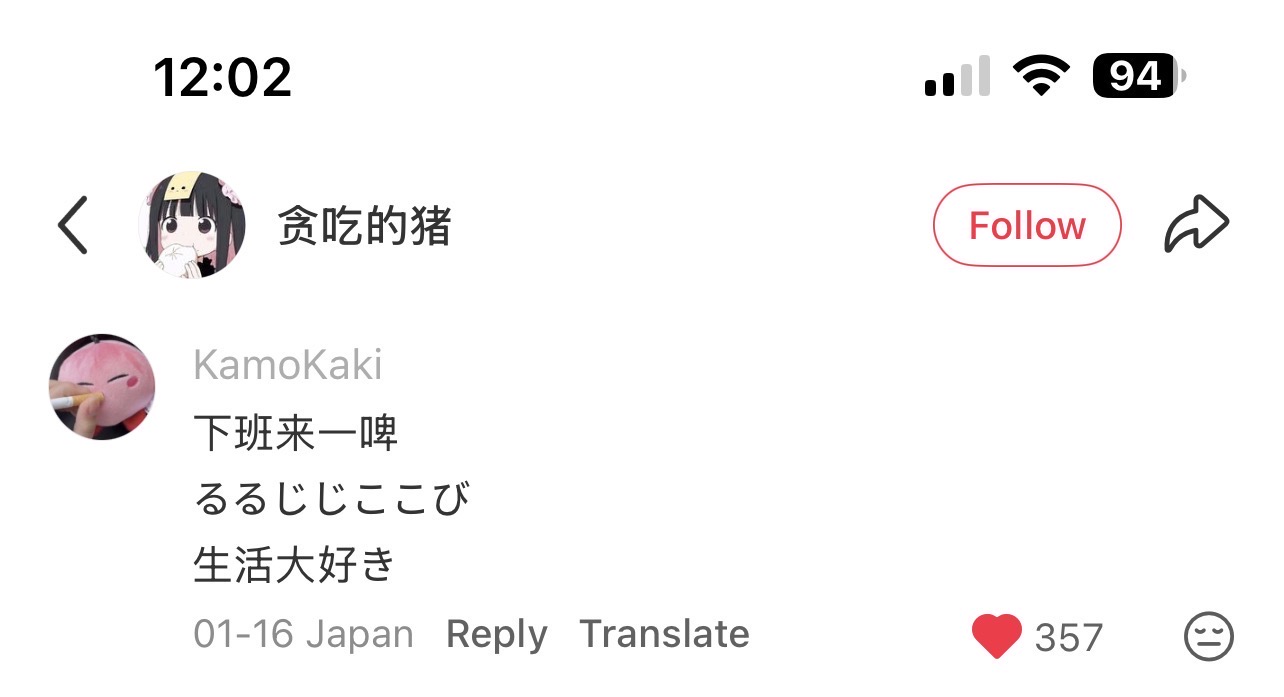Viewport: 1284px width, 697px height.
Task: Tap the username 贪吃的猪
Action: (364, 227)
